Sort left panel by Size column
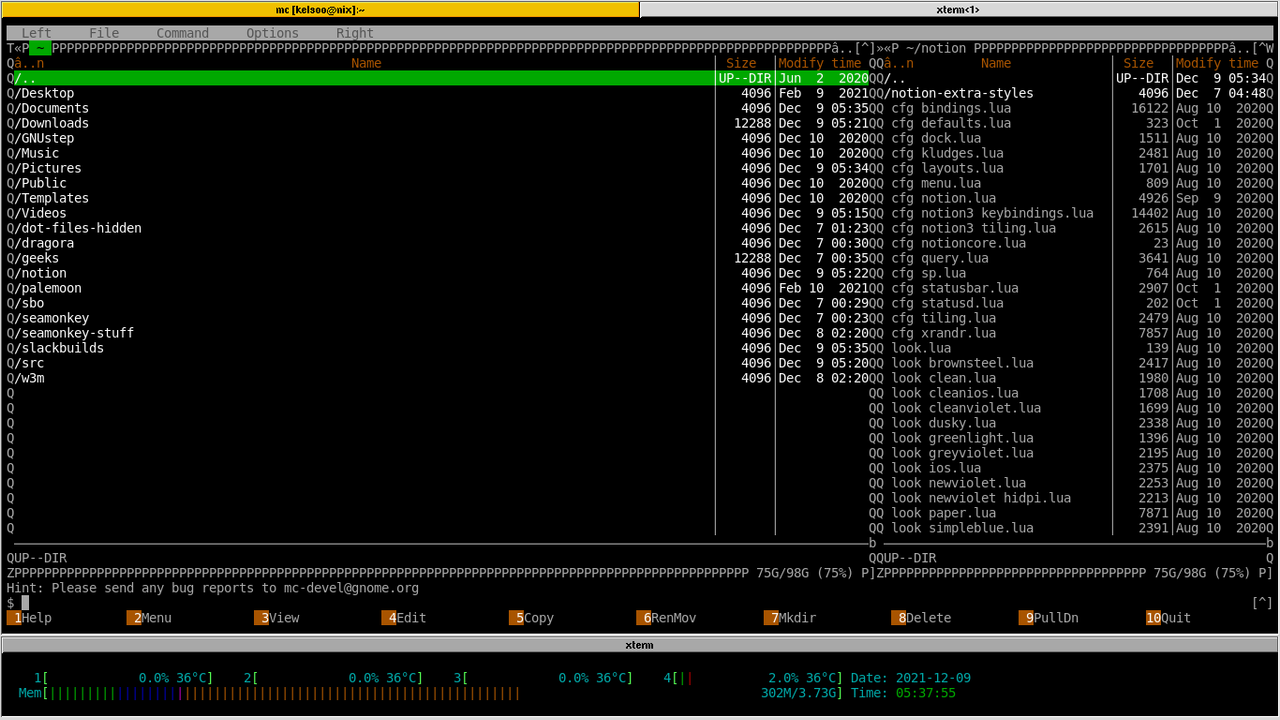Screen dimensions: 1280x720 pos(741,63)
